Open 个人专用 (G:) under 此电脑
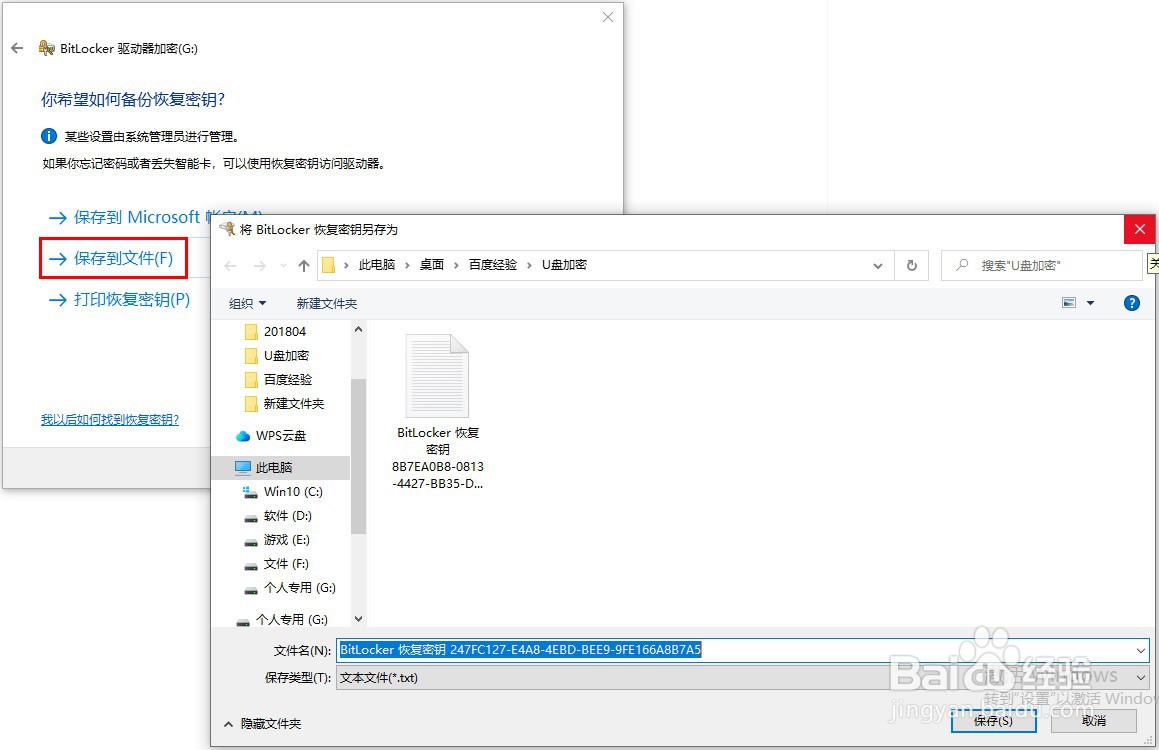This screenshot has height=750, width=1159. coord(290,587)
